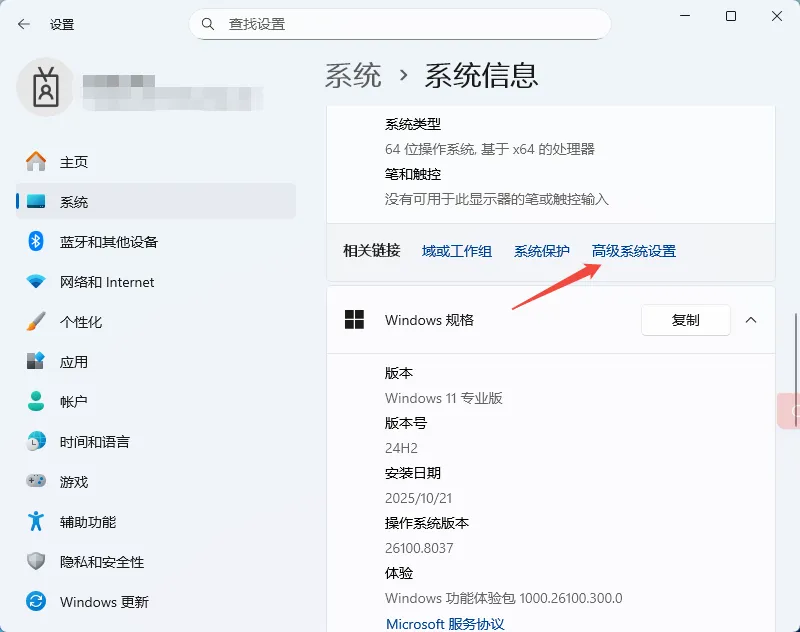Open 游戏 settings
The image size is (800, 632).
click(156, 481)
